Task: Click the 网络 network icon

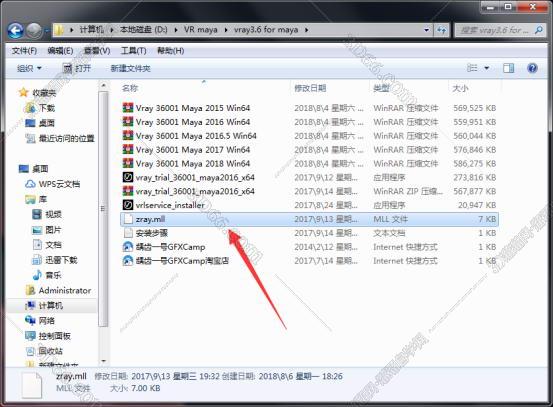Action: point(30,320)
